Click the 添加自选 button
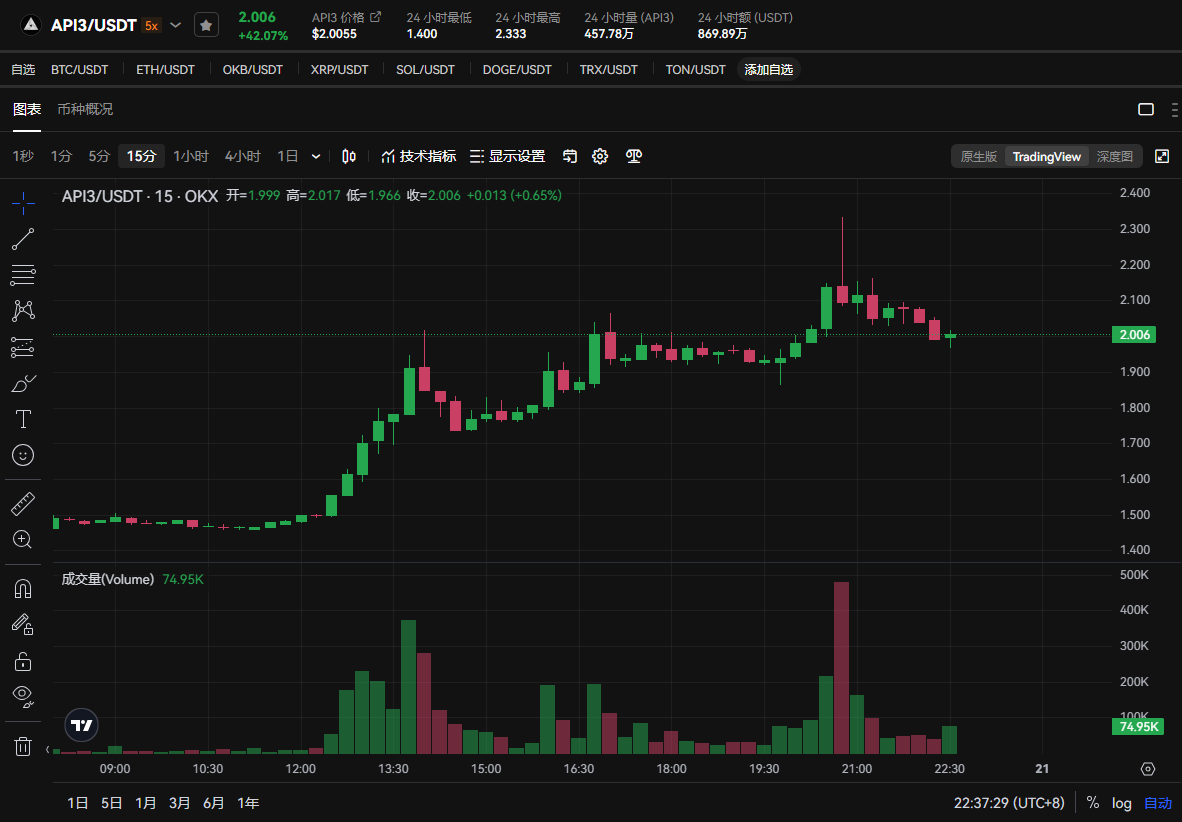Viewport: 1182px width, 822px height. [x=768, y=69]
